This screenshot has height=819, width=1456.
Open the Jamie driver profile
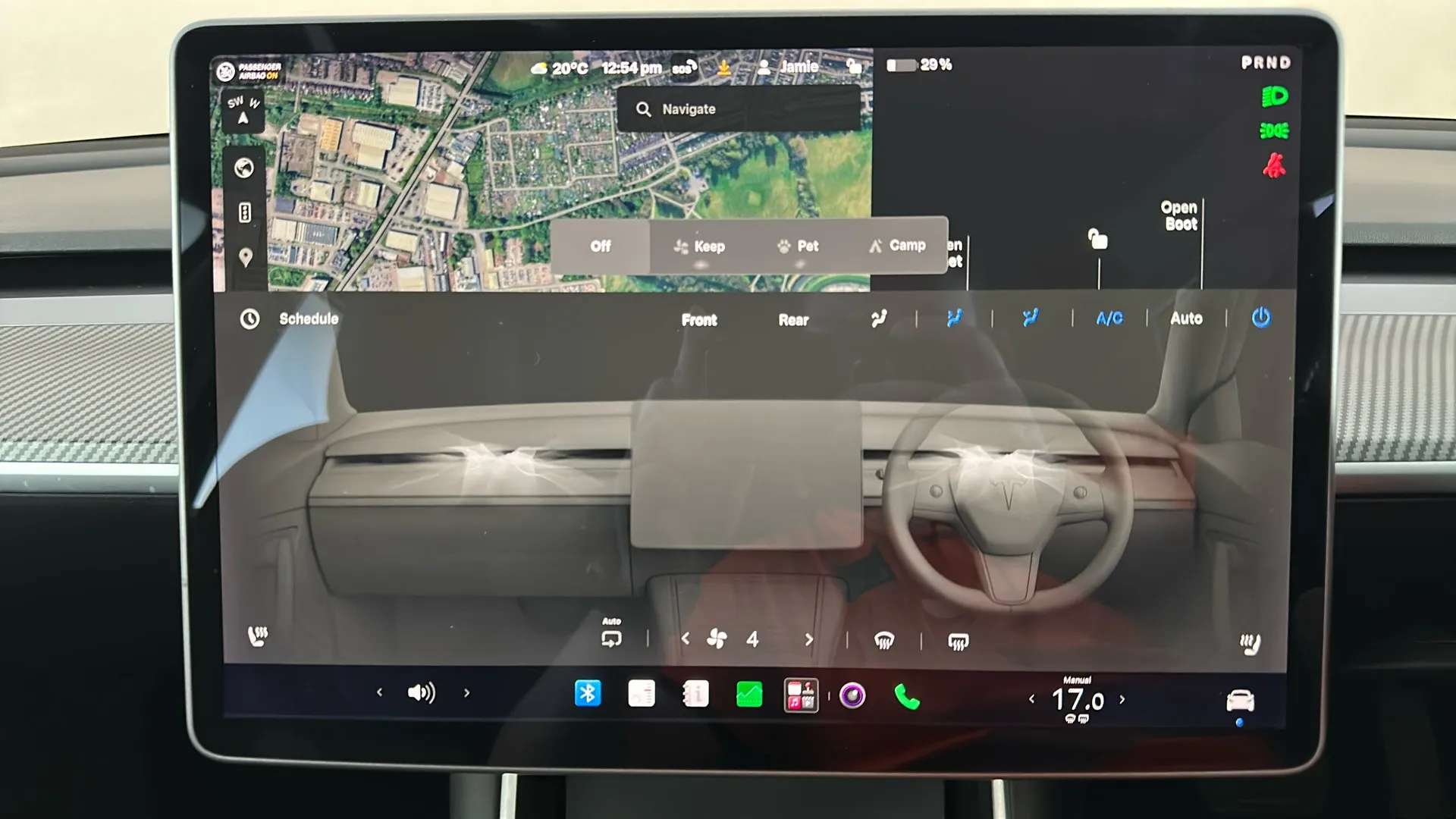[788, 67]
